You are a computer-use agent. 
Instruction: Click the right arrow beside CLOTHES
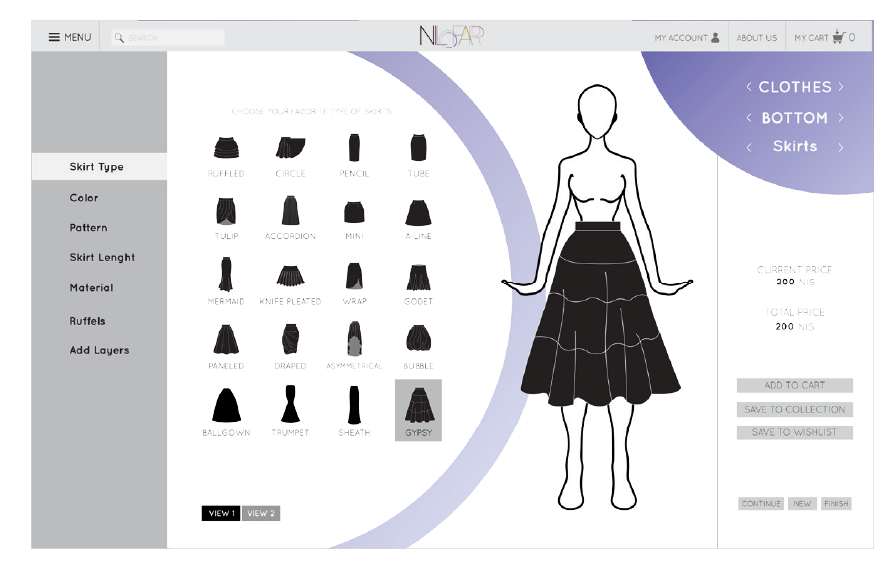click(840, 87)
